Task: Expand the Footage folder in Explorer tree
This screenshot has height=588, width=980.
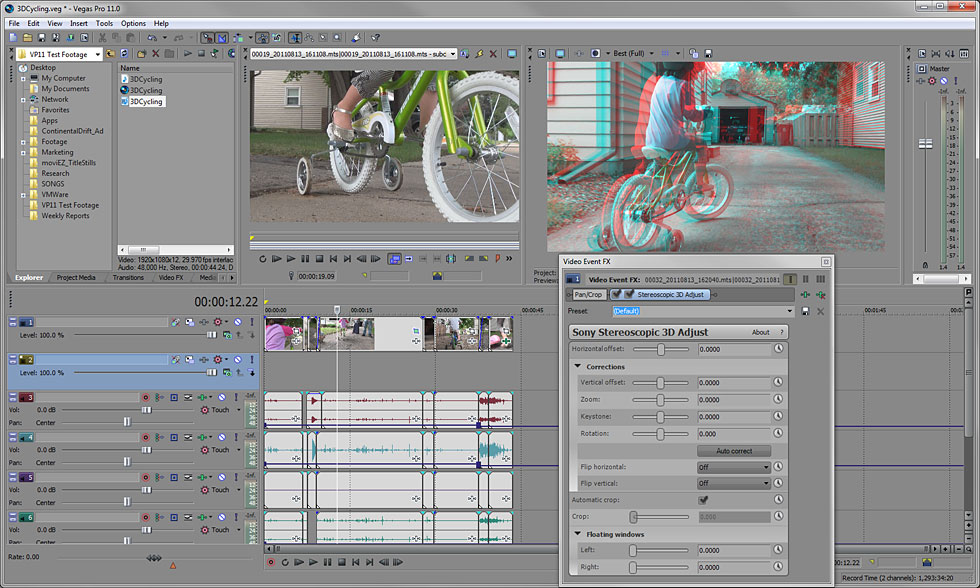Action: (23, 142)
